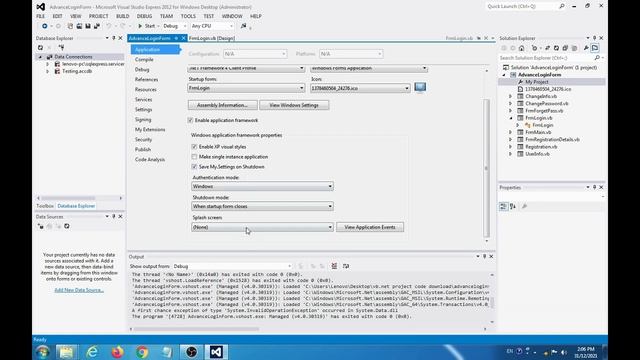Click the icon preview image beside Icon dropdown
The image size is (640, 360).
point(420,87)
